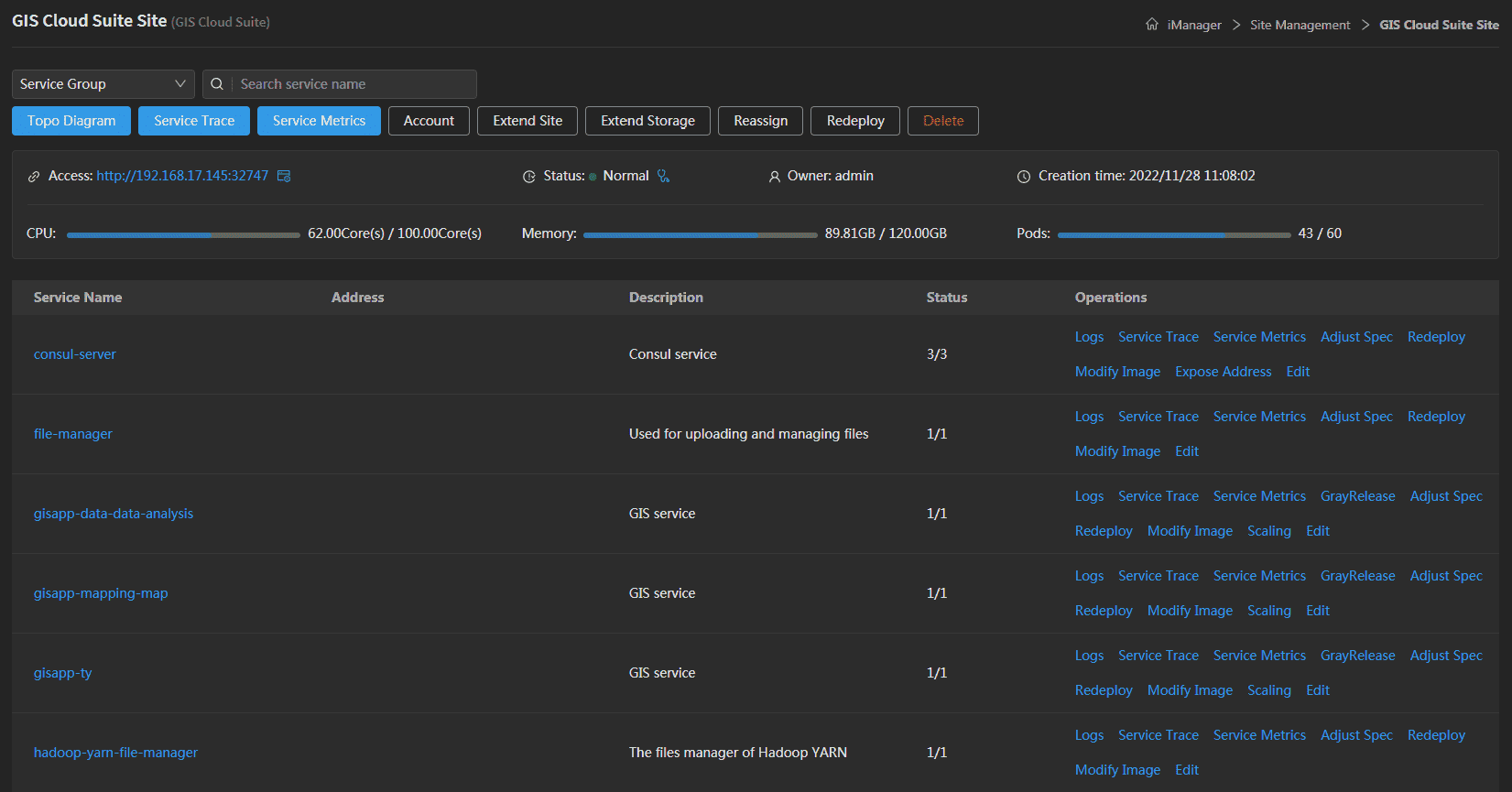
Task: Click the 3/3 status of consul-server
Action: (936, 354)
